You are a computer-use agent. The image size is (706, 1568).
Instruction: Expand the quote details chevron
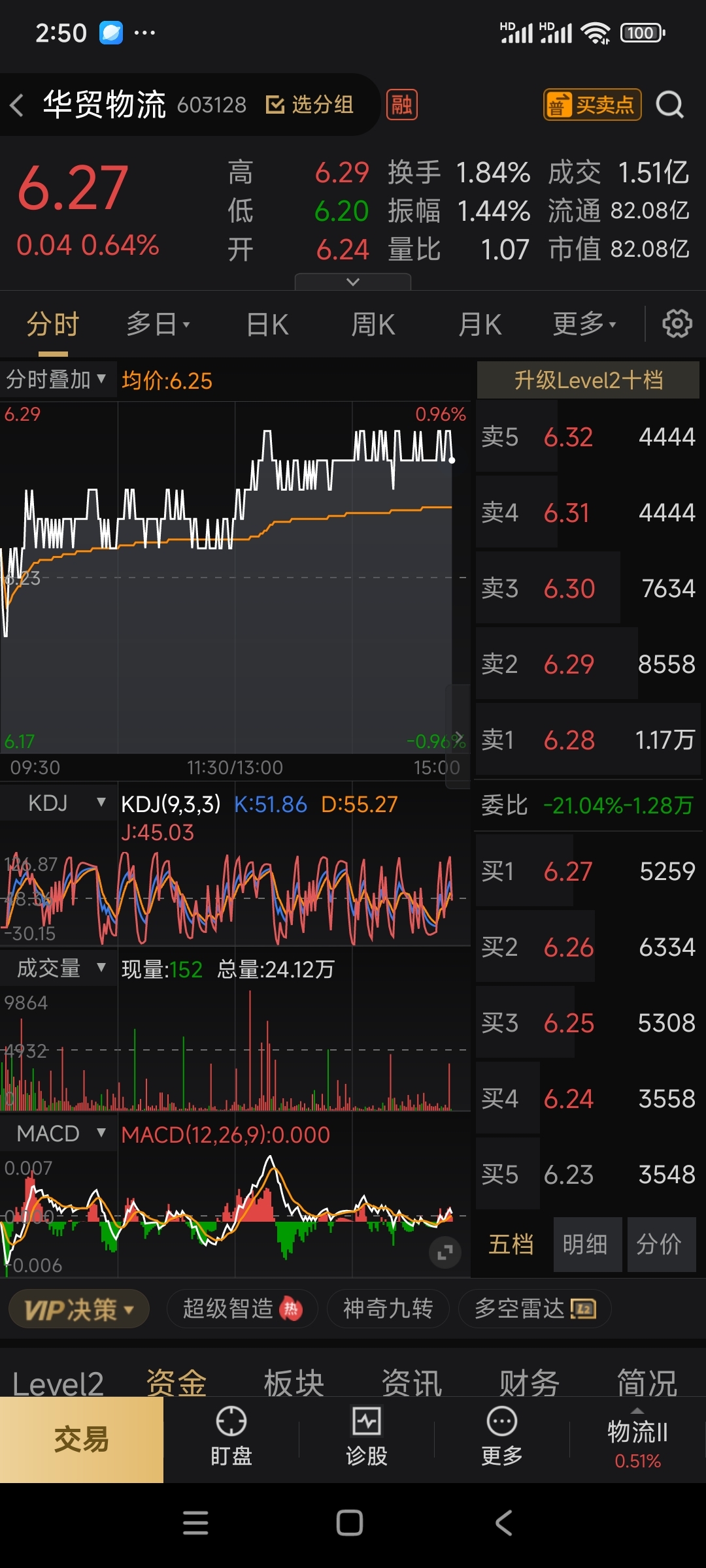[353, 282]
